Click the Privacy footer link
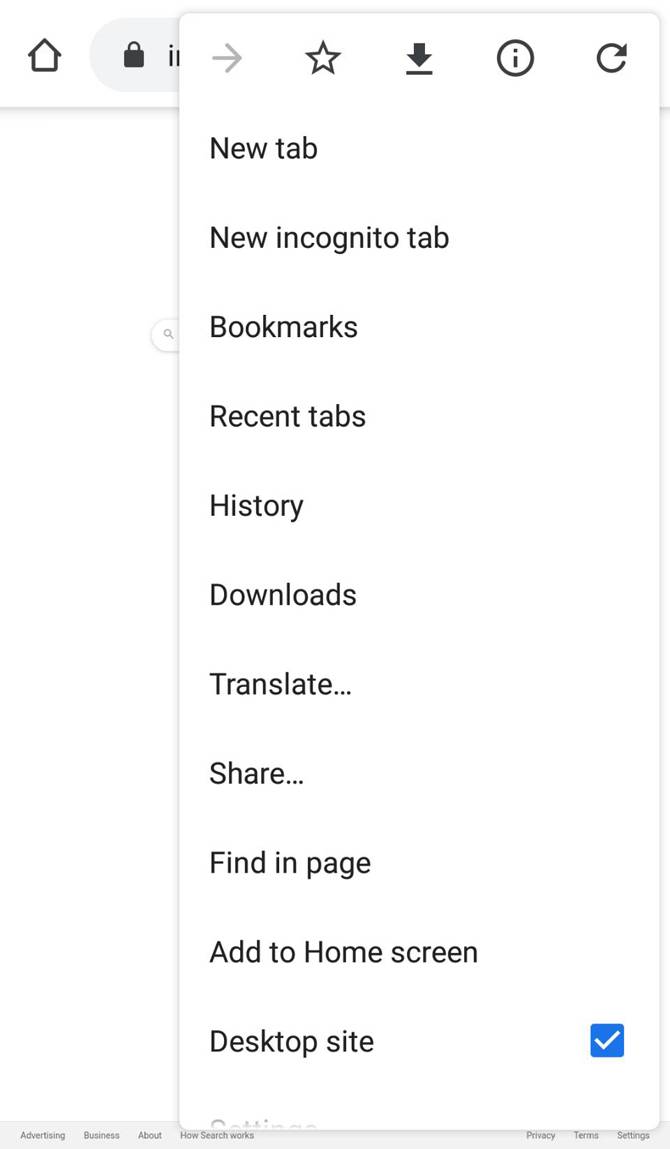The width and height of the screenshot is (670, 1149). [540, 1135]
